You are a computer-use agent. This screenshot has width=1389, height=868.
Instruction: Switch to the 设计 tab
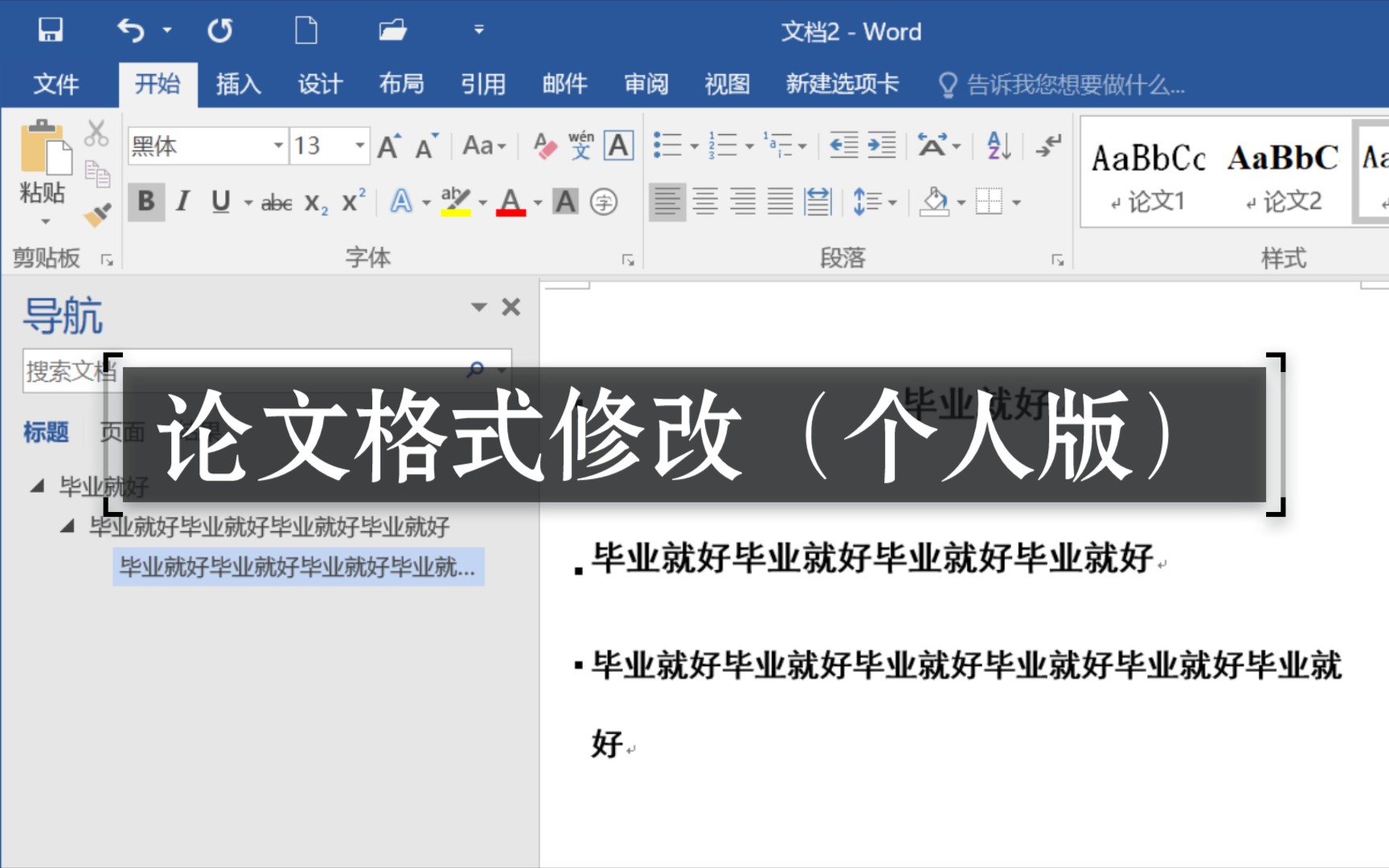[320, 84]
